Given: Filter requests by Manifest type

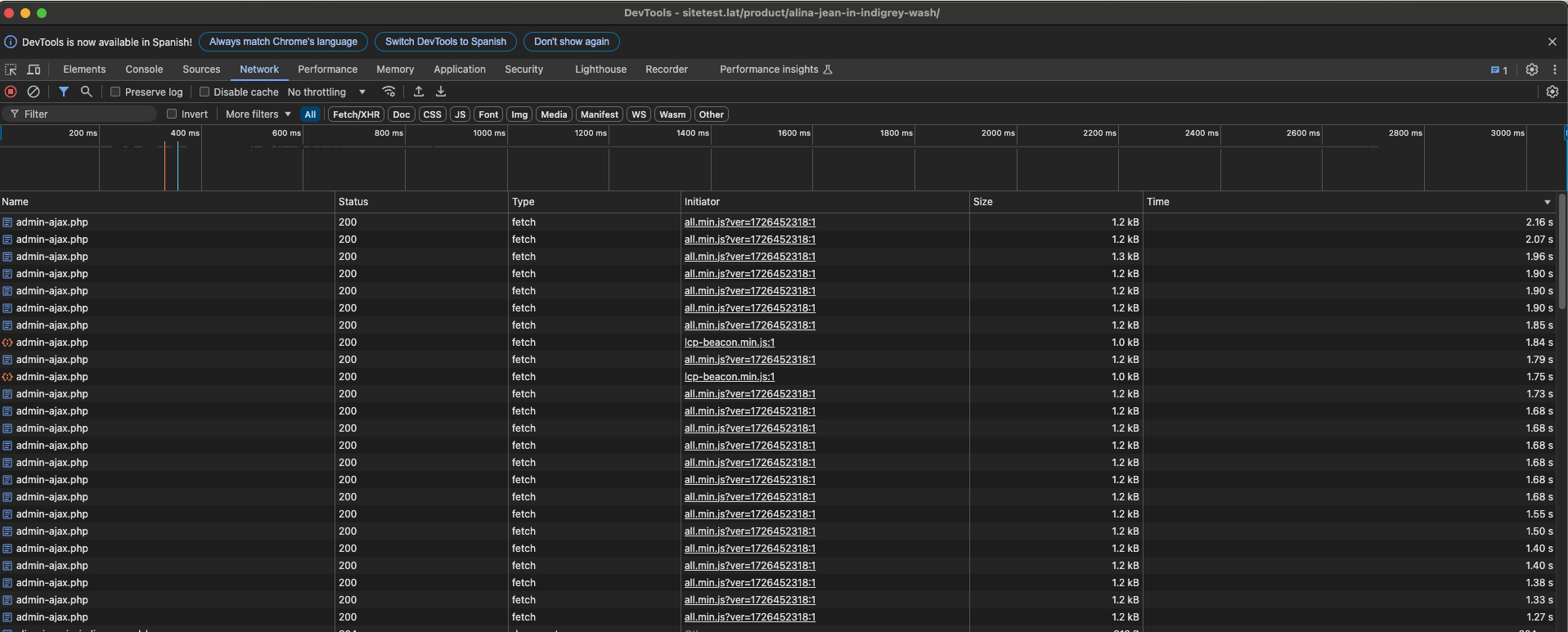Looking at the screenshot, I should point(600,114).
